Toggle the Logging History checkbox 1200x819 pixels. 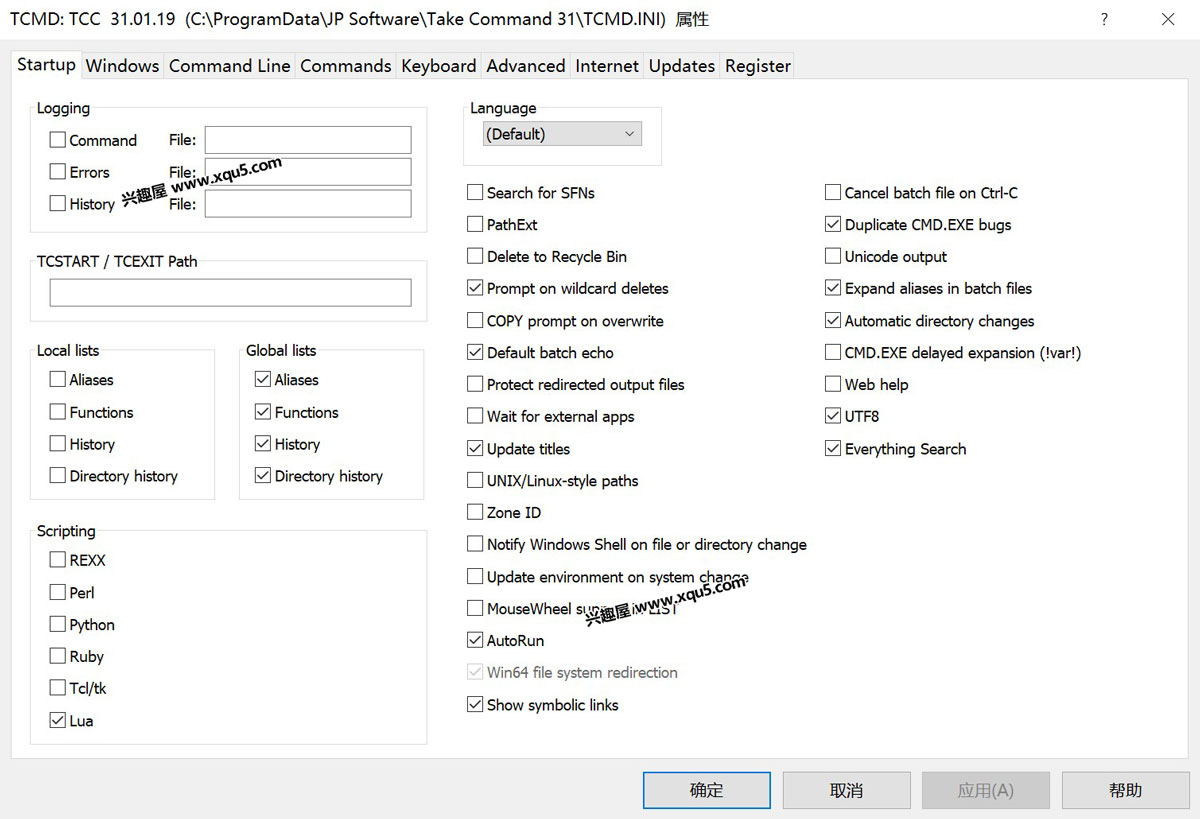58,204
